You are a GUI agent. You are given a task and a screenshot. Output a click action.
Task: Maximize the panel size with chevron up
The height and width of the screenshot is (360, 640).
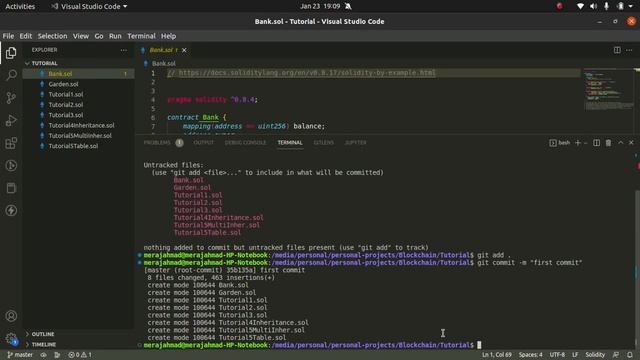point(620,142)
